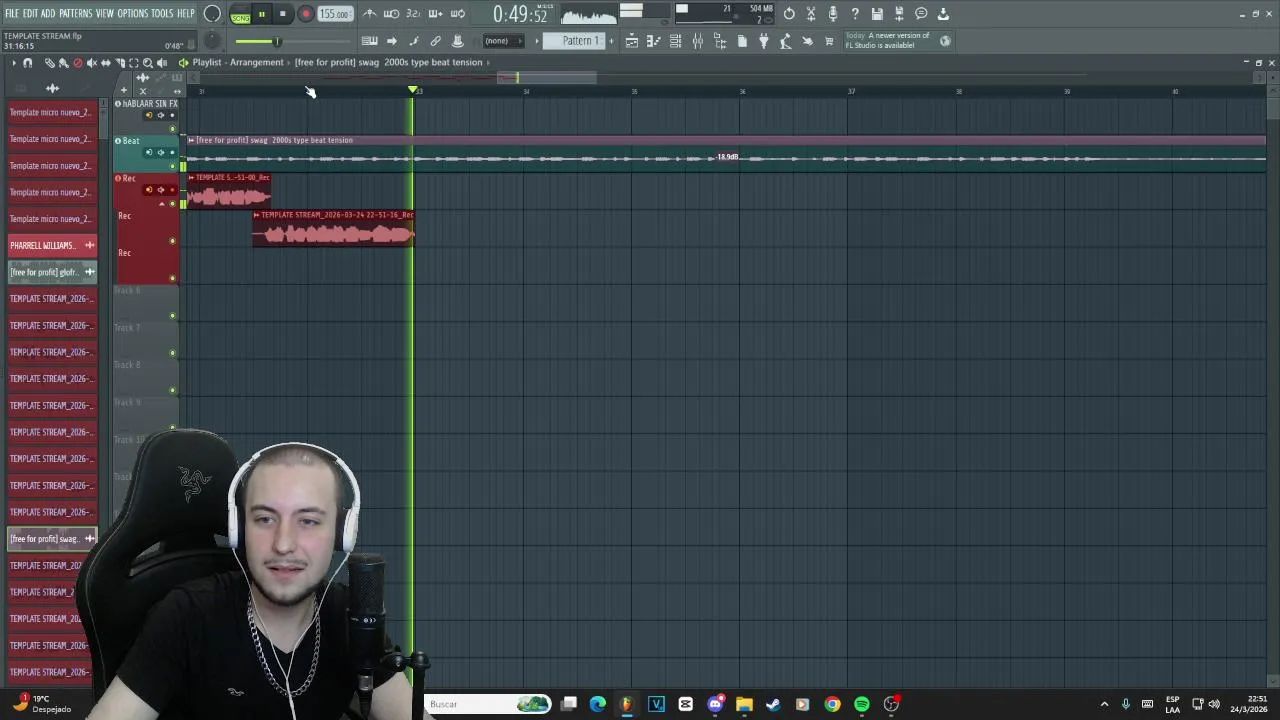Click the export/render download icon
Viewport: 1280px width, 720px height.
click(943, 14)
